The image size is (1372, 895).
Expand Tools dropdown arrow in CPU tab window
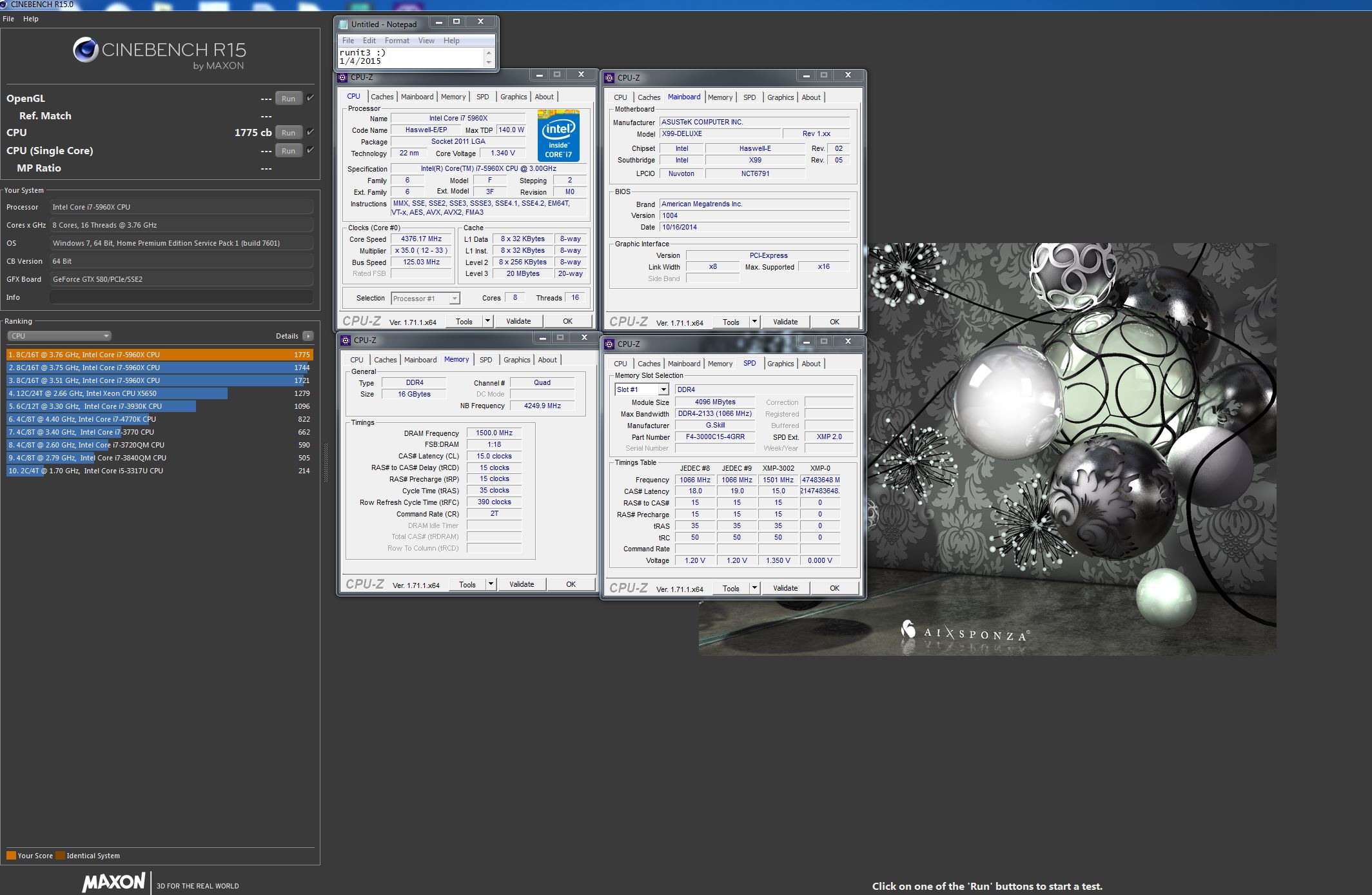pos(487,321)
